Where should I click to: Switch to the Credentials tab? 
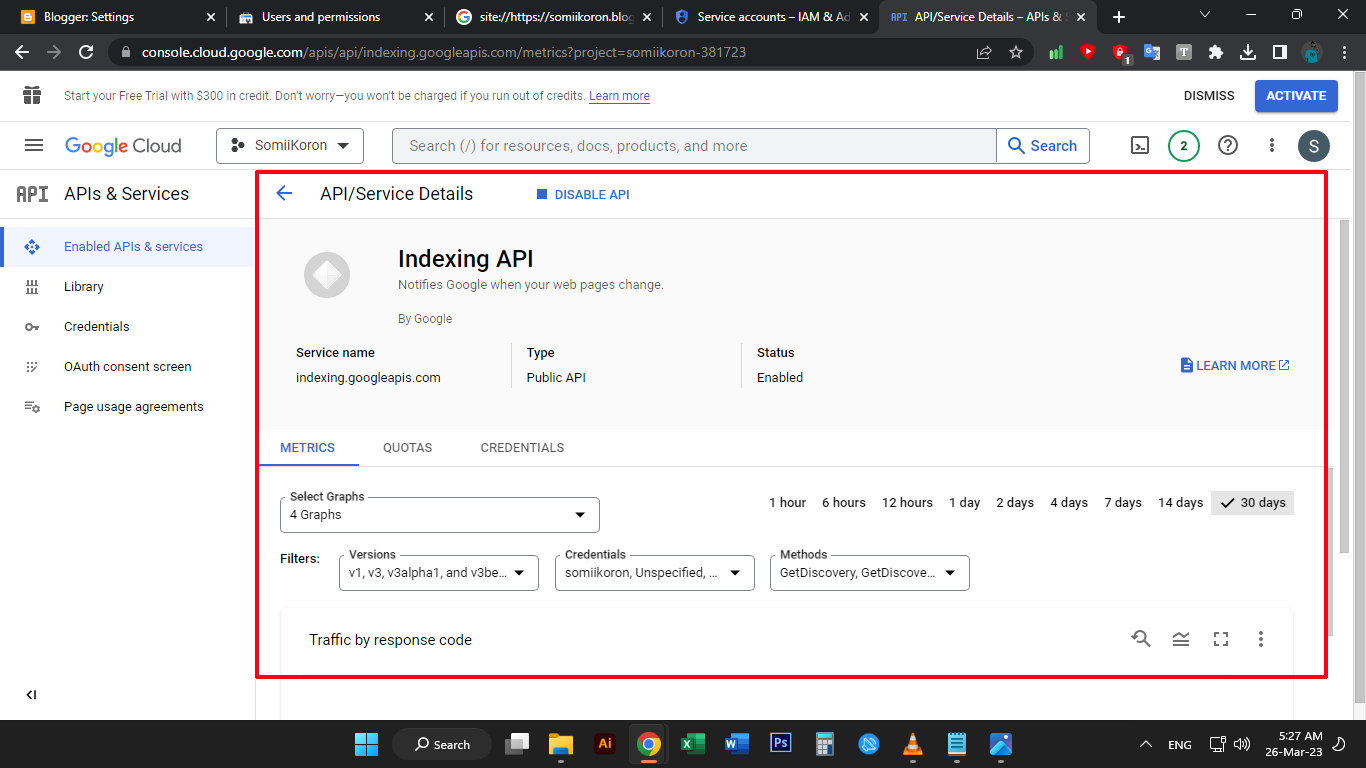(522, 448)
